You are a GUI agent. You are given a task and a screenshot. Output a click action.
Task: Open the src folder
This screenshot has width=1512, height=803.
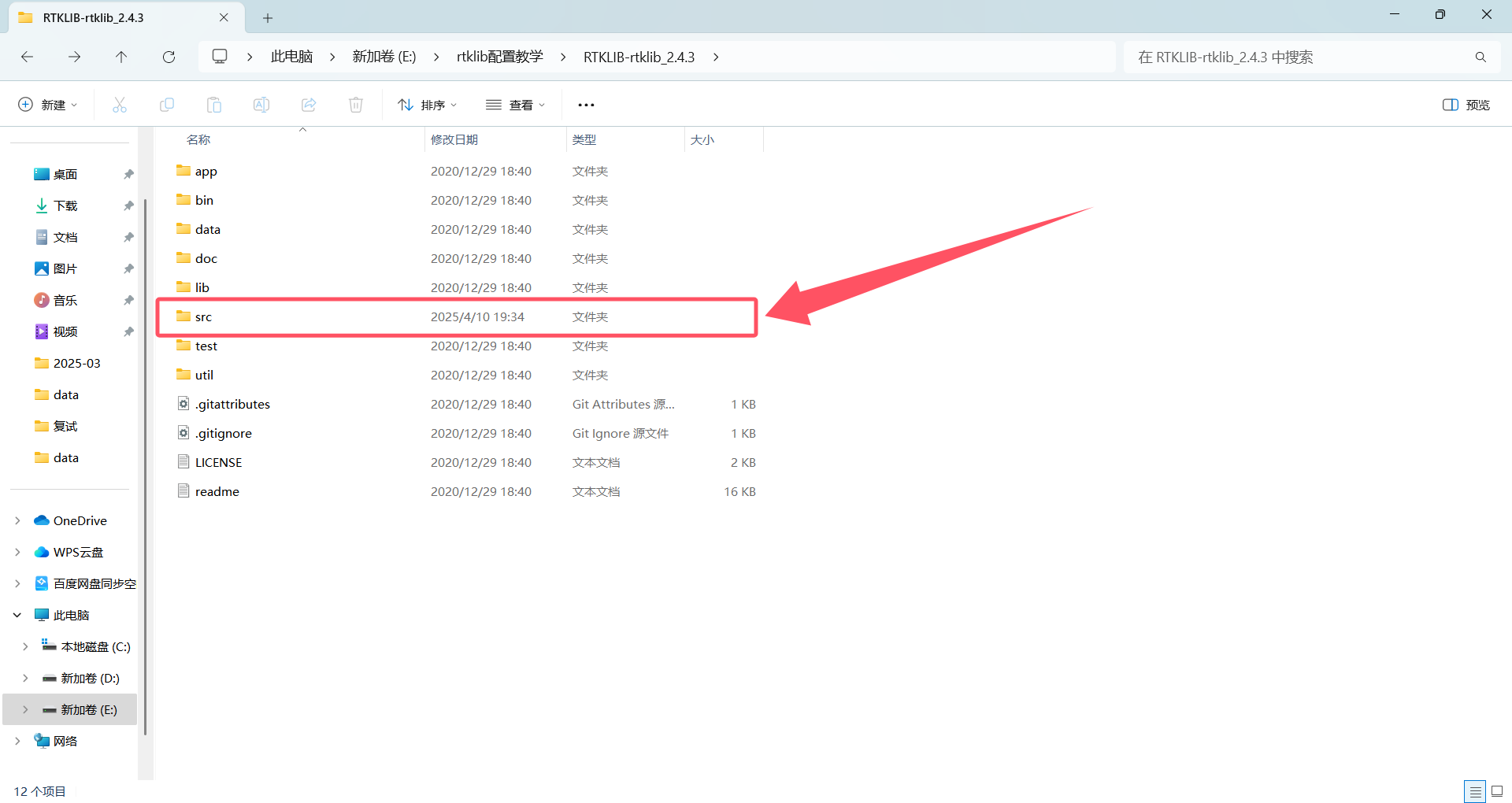pos(202,316)
